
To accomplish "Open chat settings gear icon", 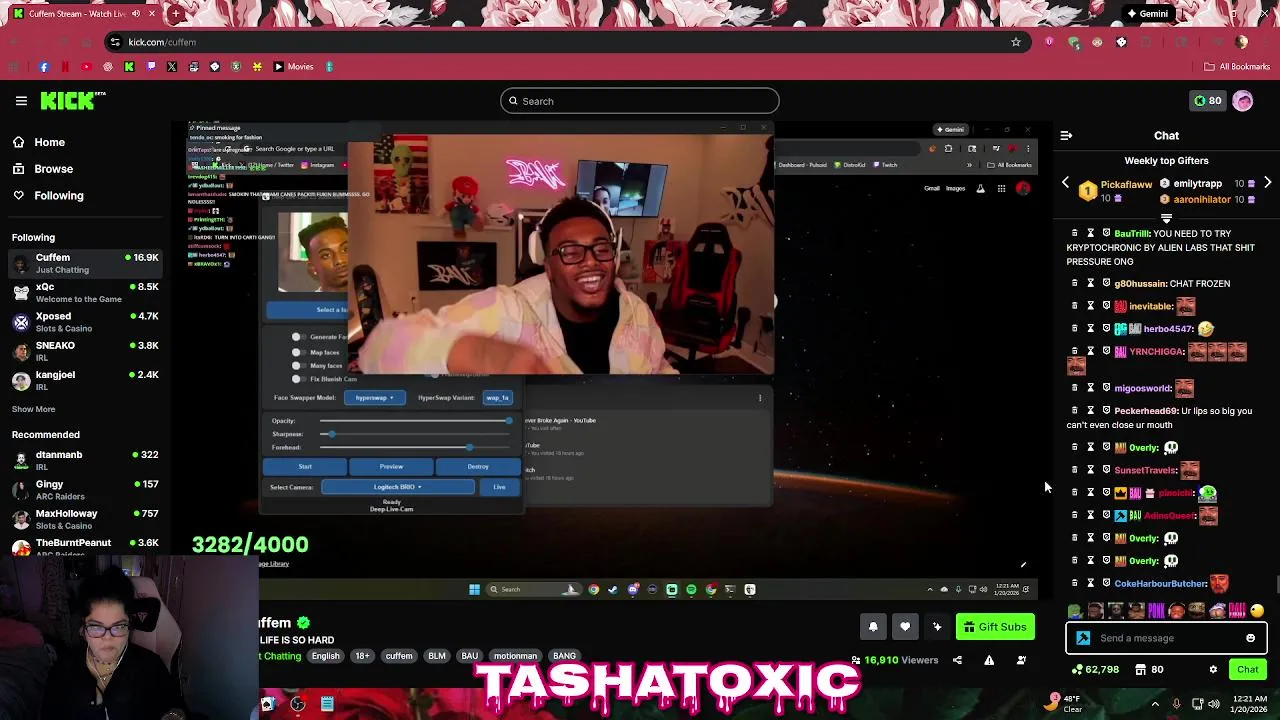I will (x=1213, y=670).
